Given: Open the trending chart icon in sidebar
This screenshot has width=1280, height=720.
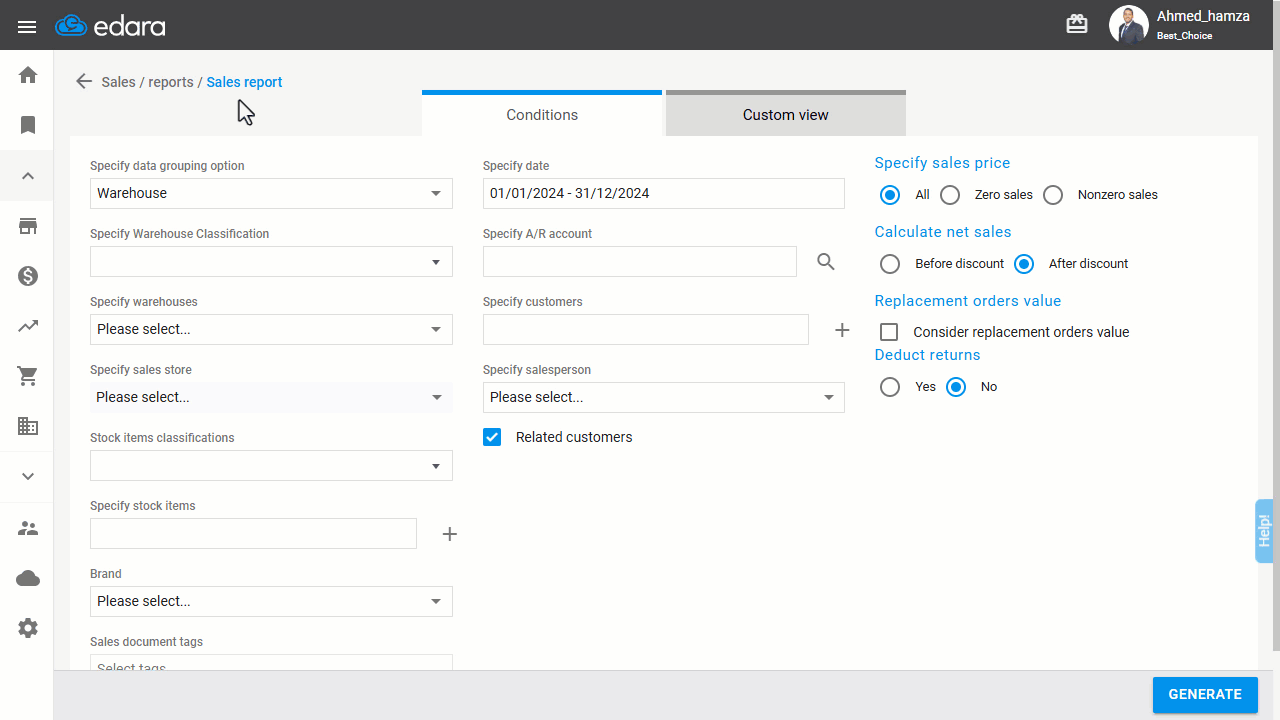Looking at the screenshot, I should pyautogui.click(x=28, y=326).
